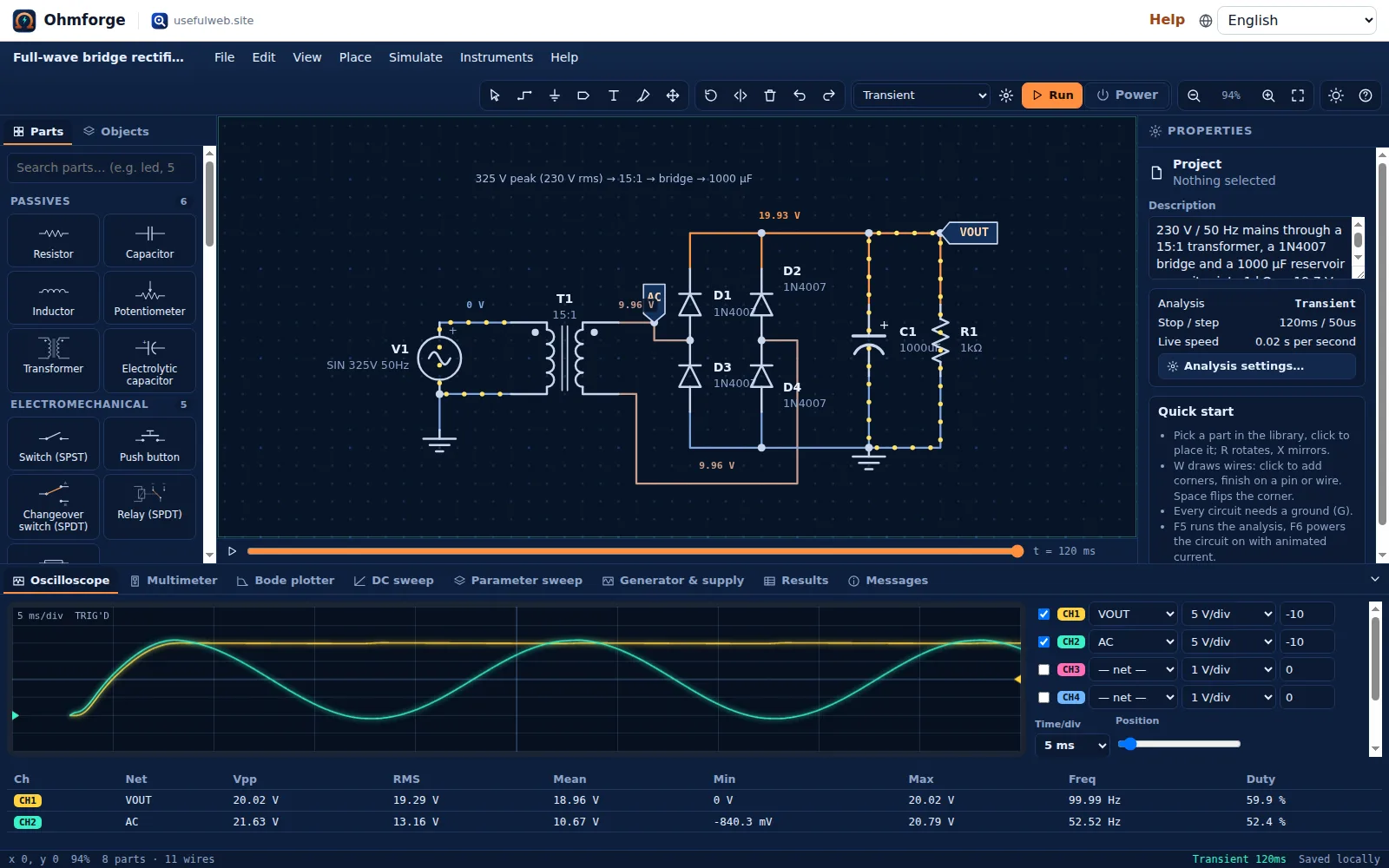Open the Transient analysis type dropdown
The height and width of the screenshot is (868, 1389).
(922, 95)
